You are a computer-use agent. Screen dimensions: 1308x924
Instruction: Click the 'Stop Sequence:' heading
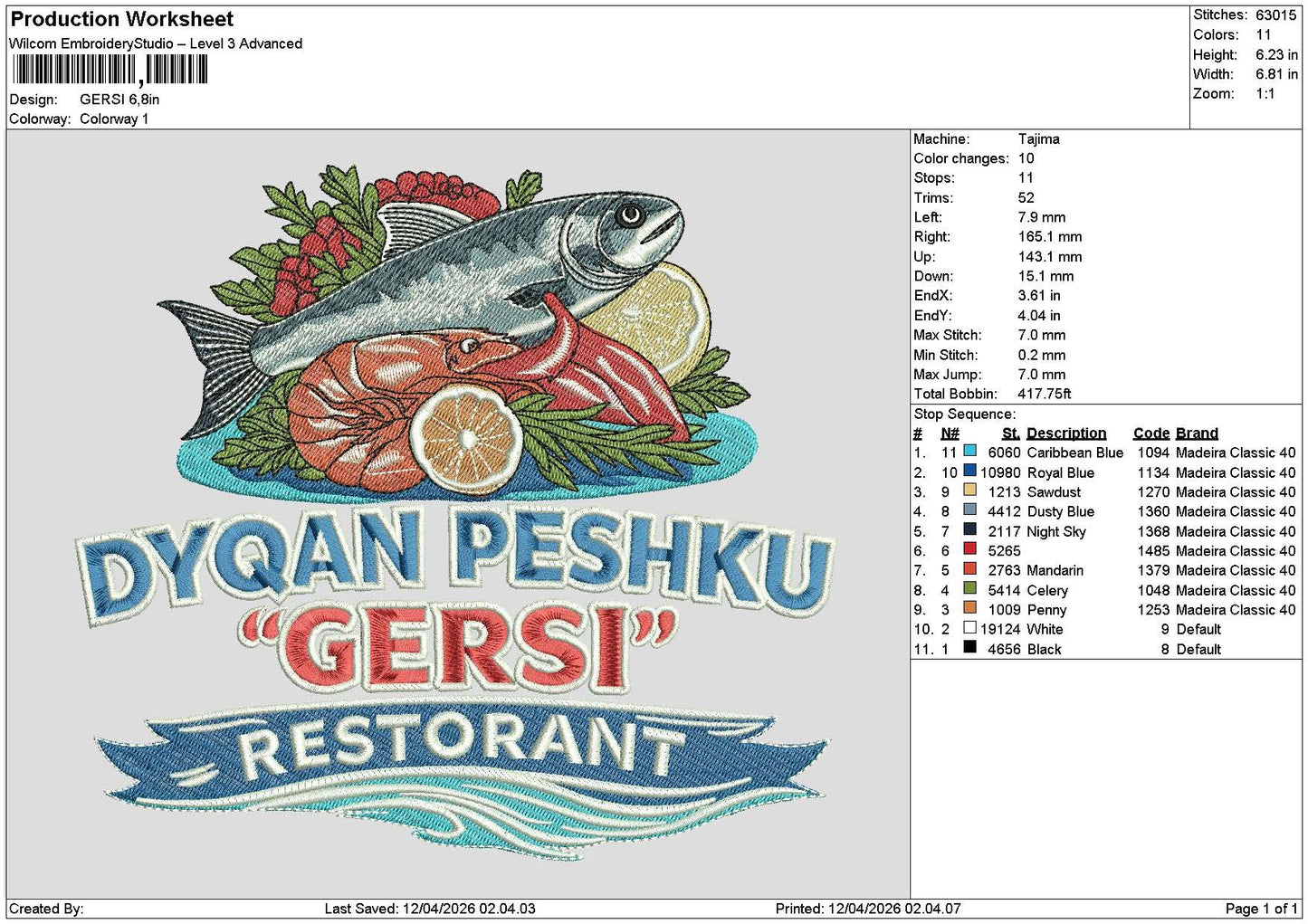965,414
